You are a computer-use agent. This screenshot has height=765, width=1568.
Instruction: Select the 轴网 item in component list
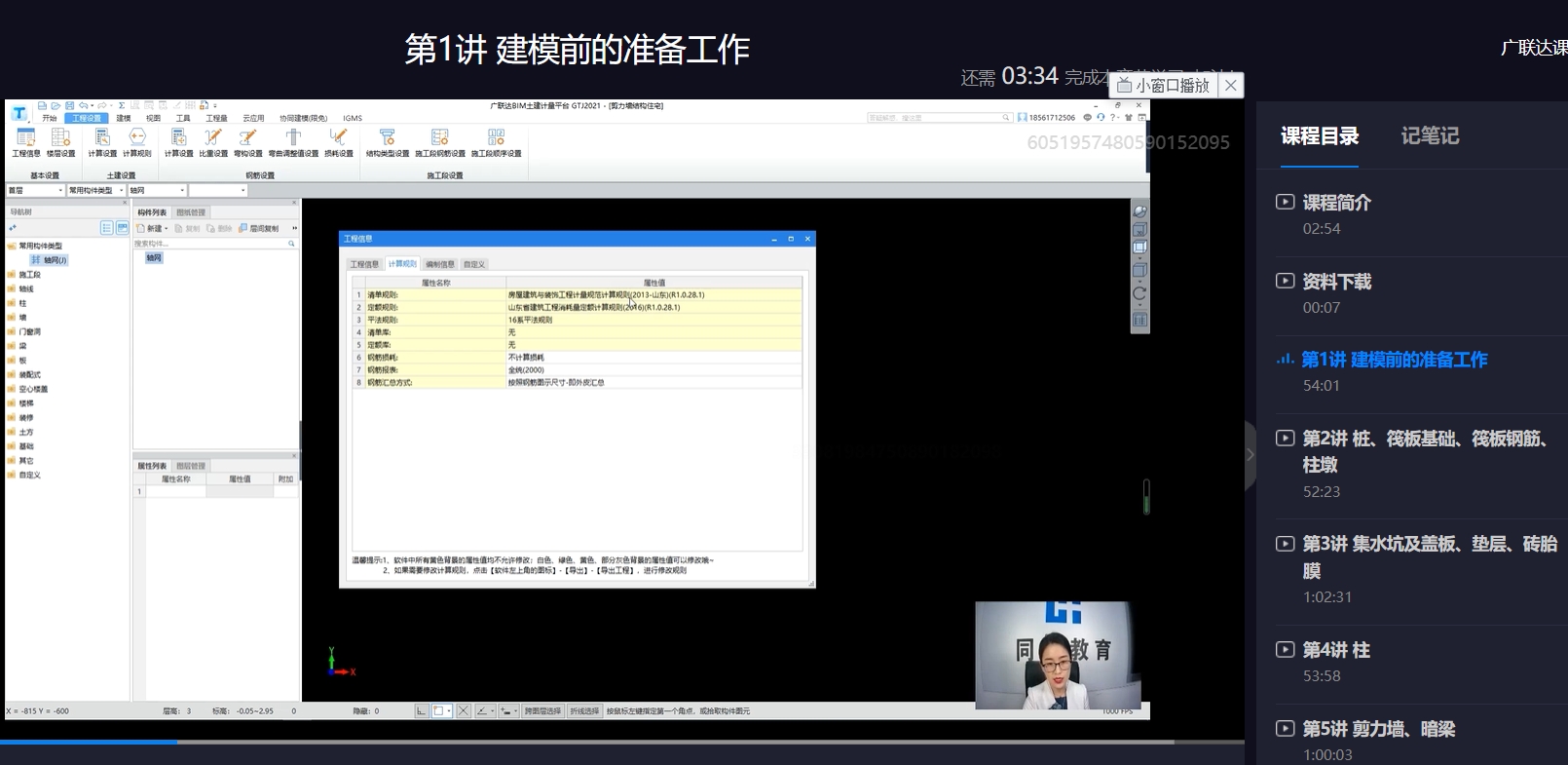point(154,258)
